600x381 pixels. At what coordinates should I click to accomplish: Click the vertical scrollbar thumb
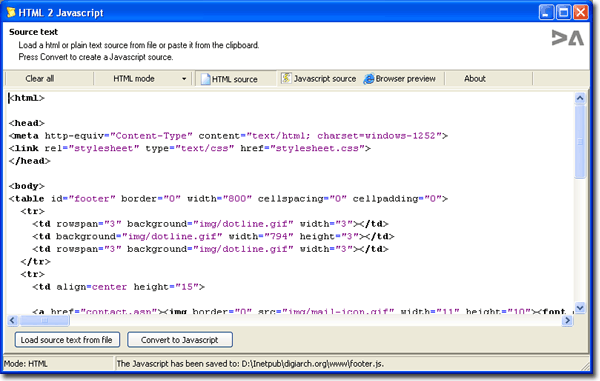(580, 142)
